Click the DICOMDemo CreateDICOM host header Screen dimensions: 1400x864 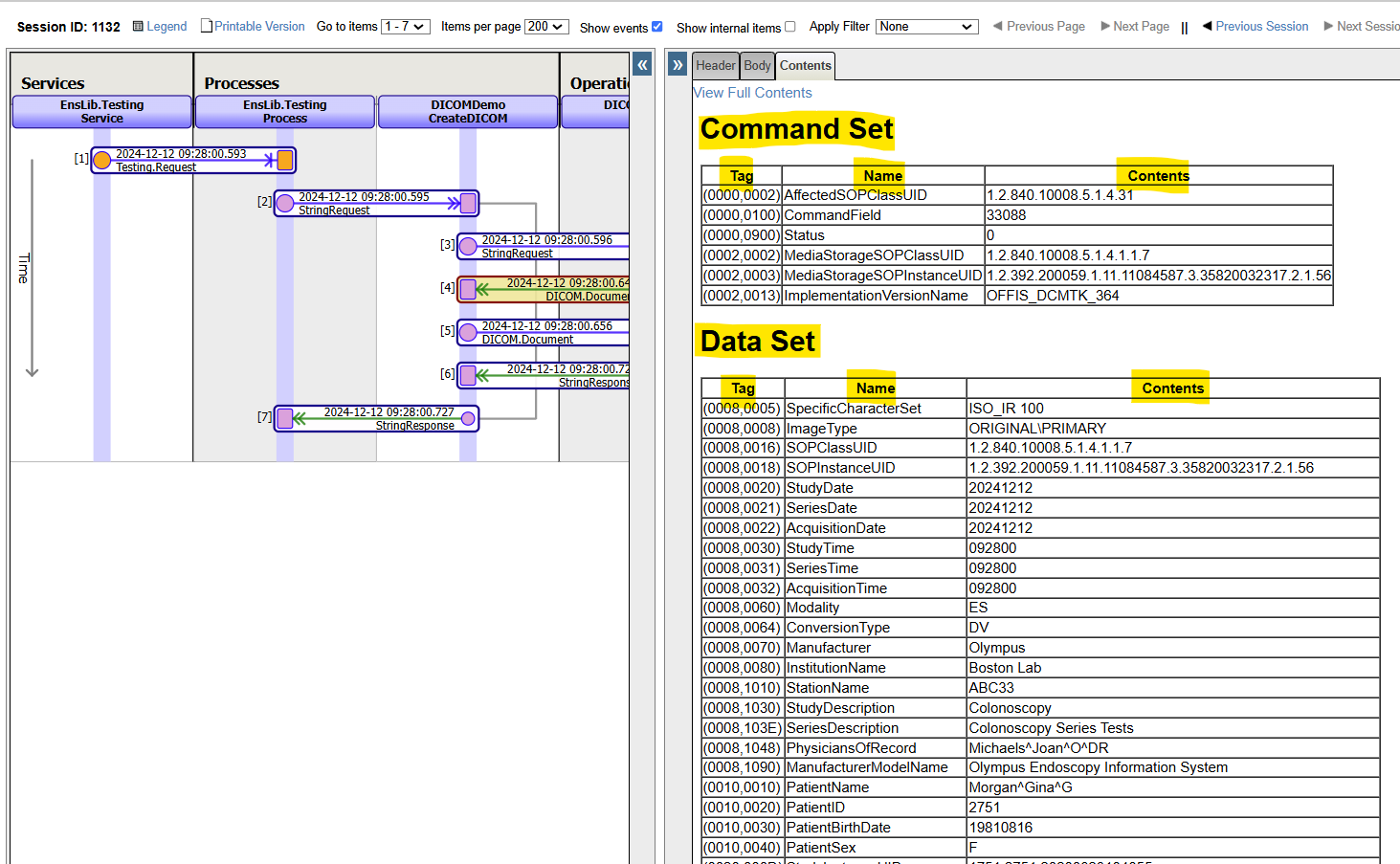pos(468,112)
